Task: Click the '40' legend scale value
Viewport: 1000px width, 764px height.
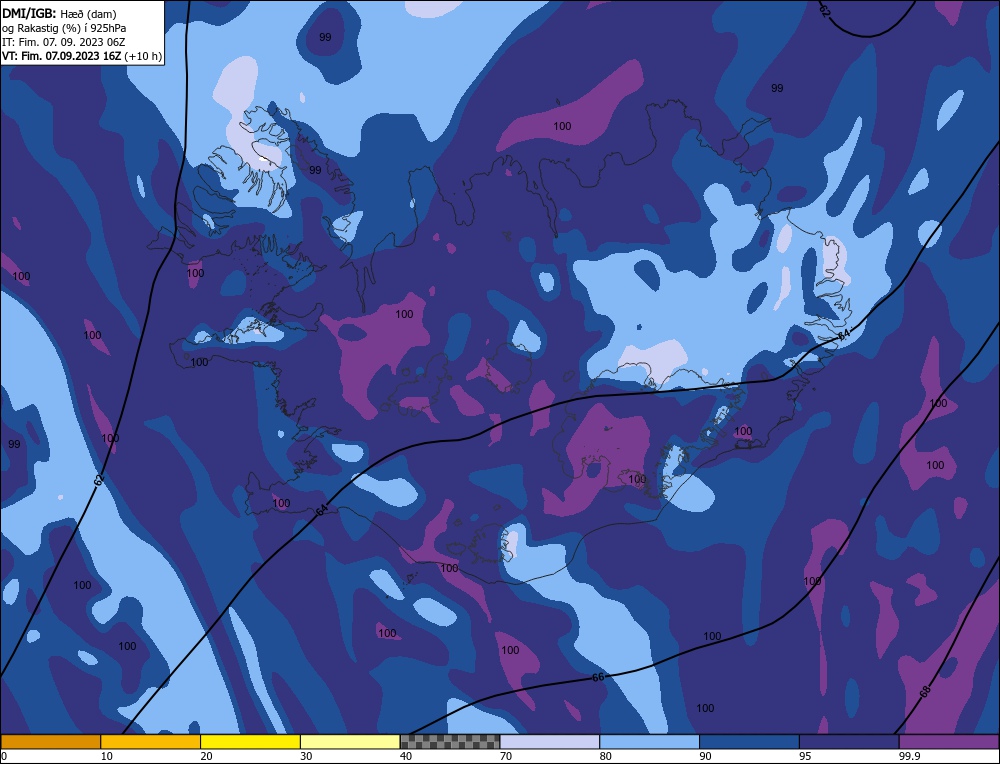Action: click(406, 756)
